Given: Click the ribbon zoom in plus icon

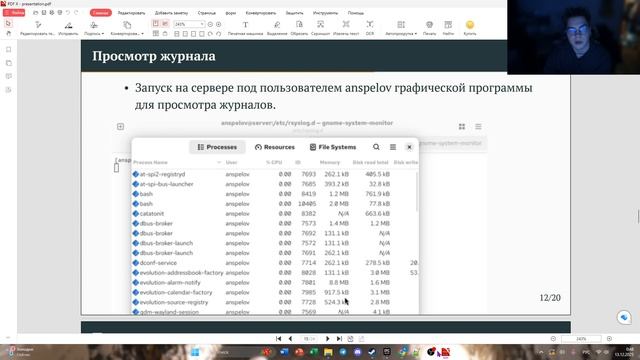Looking at the screenshot, I should (219, 24).
